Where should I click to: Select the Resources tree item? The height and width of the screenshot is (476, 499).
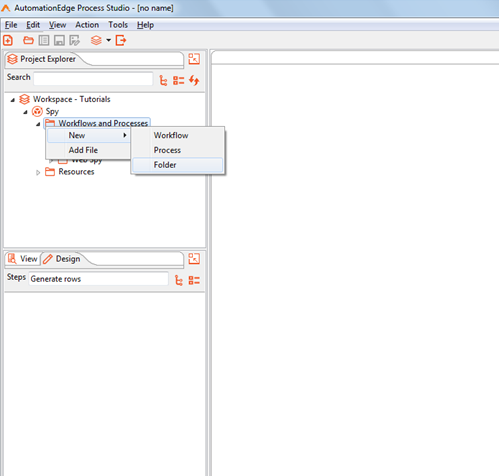click(x=76, y=172)
